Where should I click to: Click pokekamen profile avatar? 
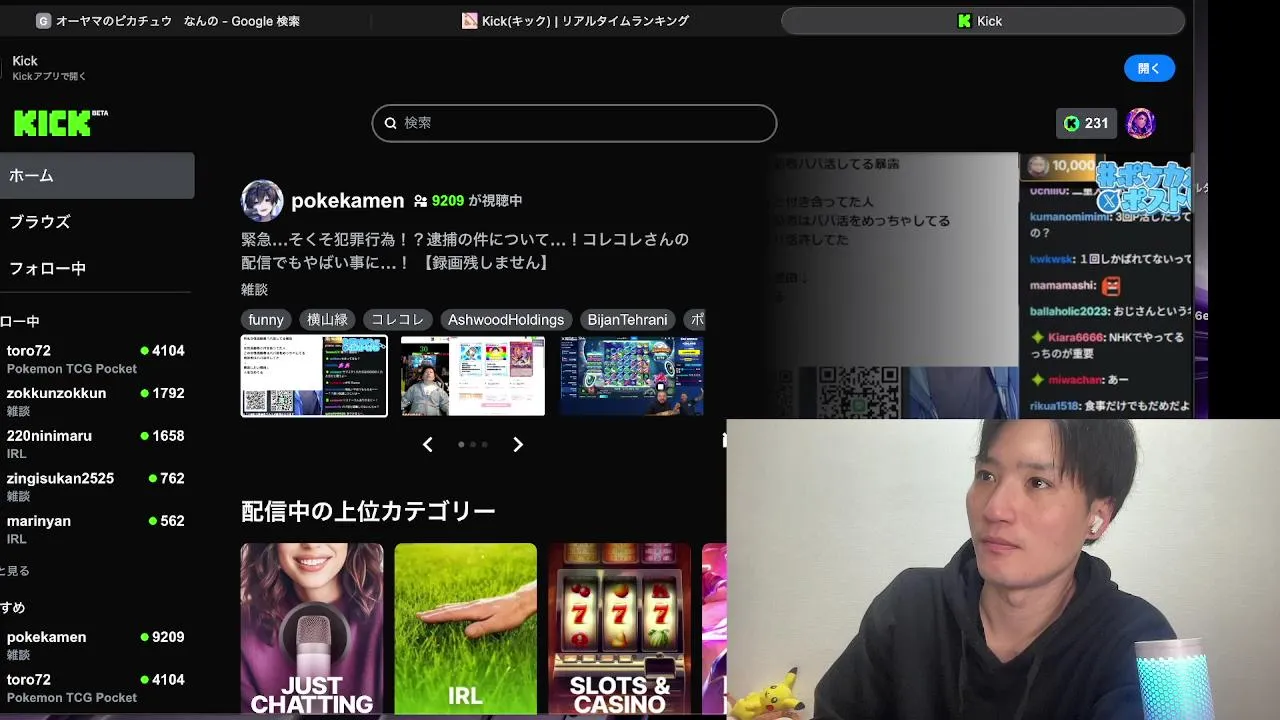262,201
